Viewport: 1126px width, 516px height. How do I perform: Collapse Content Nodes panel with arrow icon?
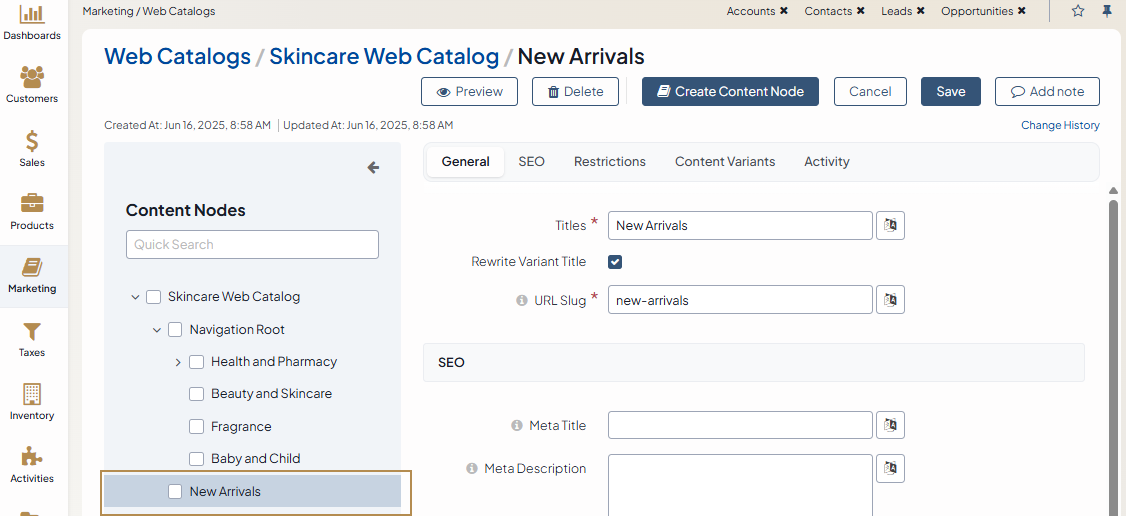click(373, 168)
